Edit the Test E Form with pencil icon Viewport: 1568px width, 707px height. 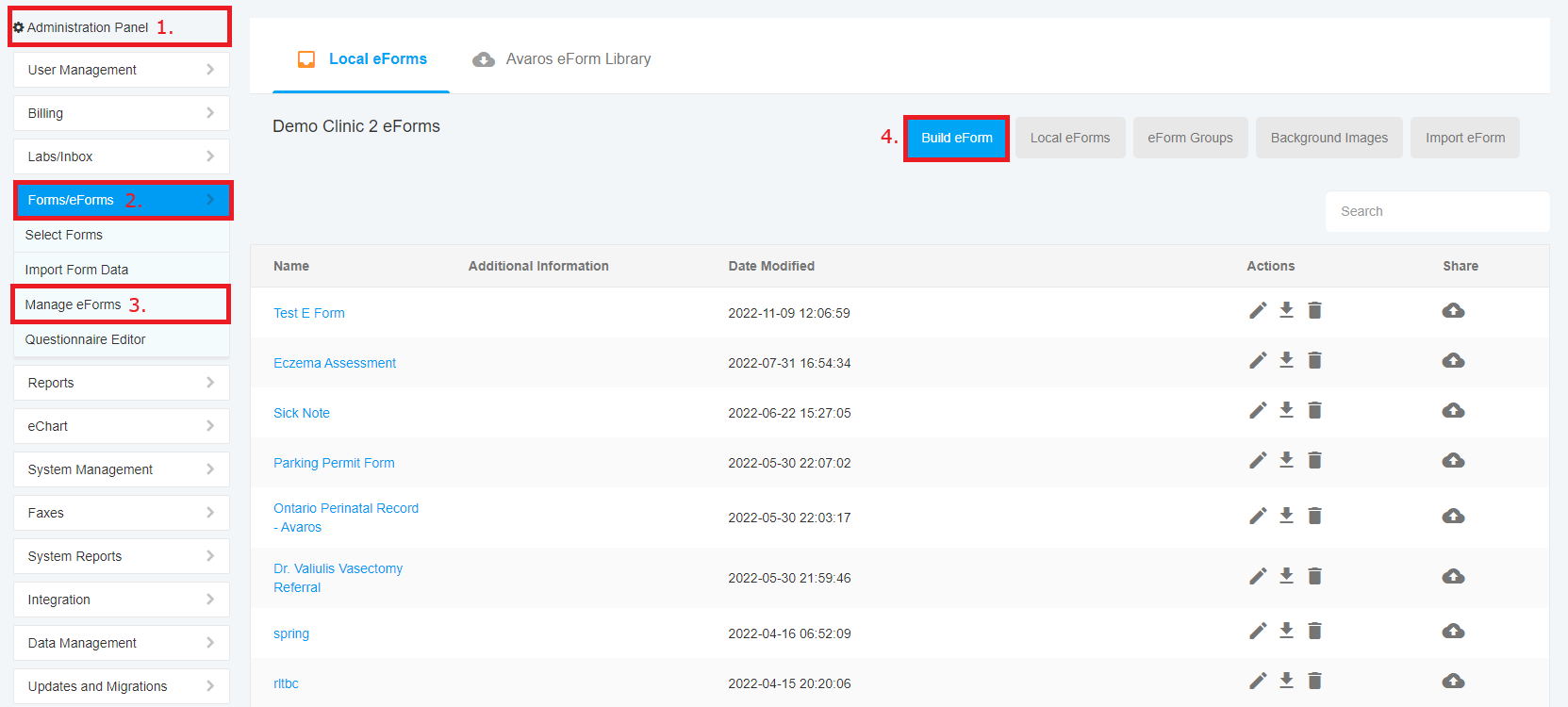pyautogui.click(x=1258, y=311)
